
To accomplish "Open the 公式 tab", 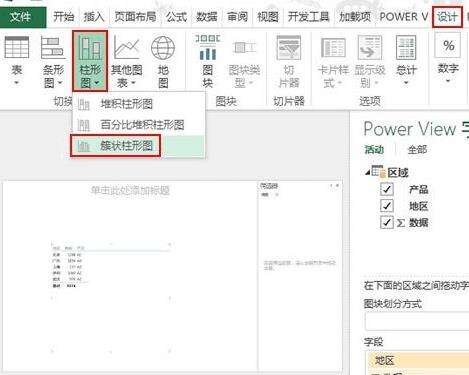I will [176, 17].
